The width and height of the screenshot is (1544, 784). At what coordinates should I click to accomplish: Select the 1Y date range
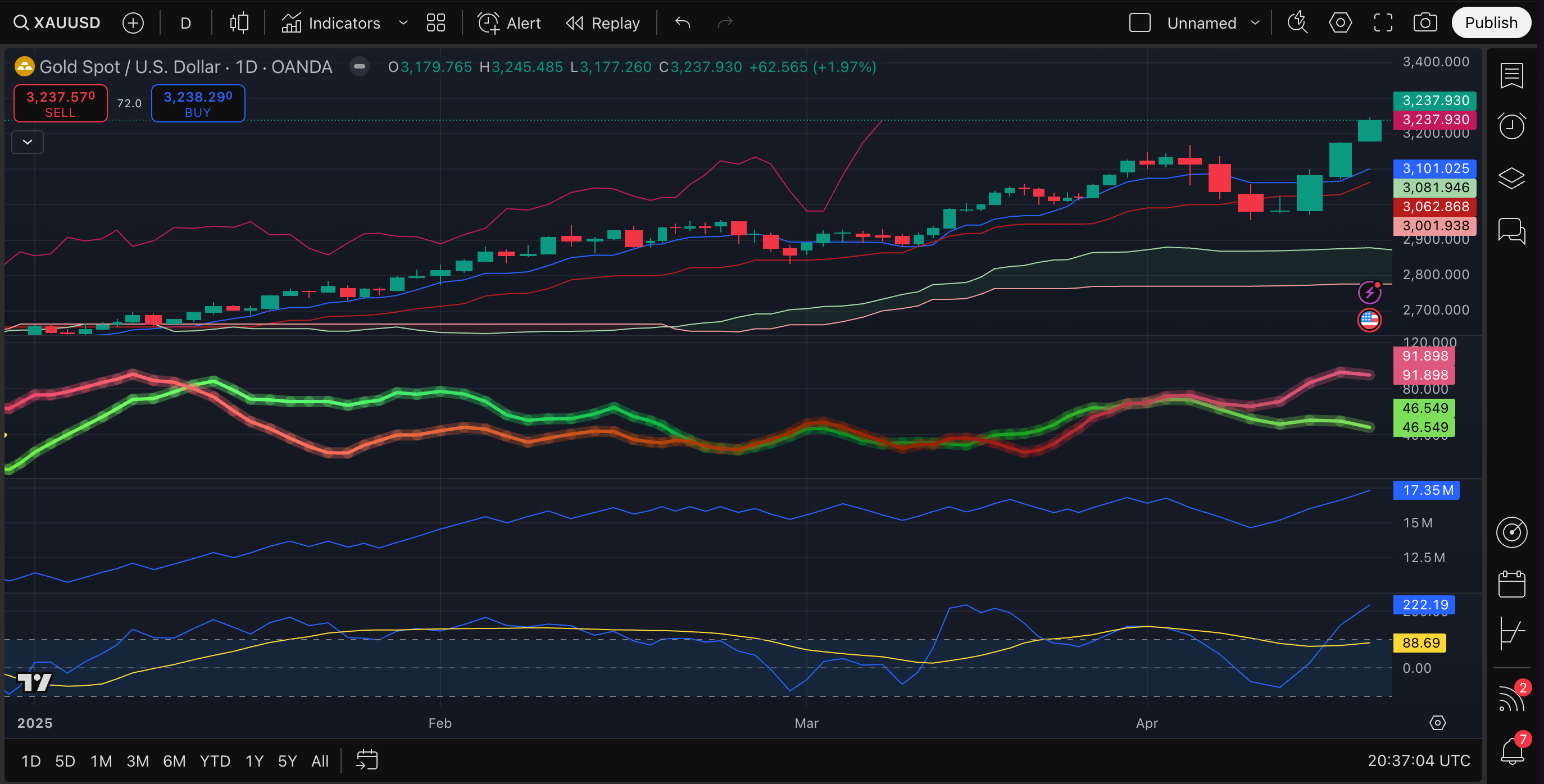click(255, 761)
